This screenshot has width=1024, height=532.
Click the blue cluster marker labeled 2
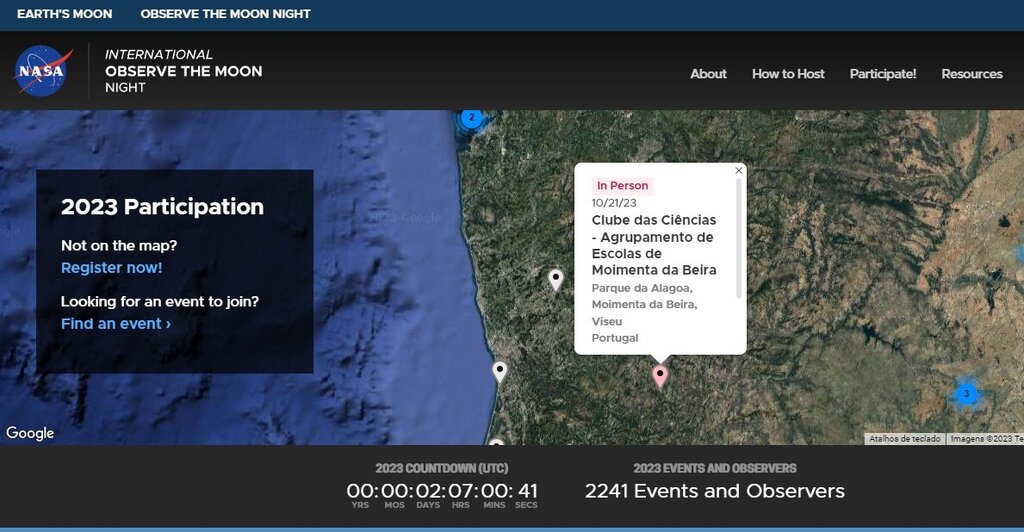coord(471,118)
